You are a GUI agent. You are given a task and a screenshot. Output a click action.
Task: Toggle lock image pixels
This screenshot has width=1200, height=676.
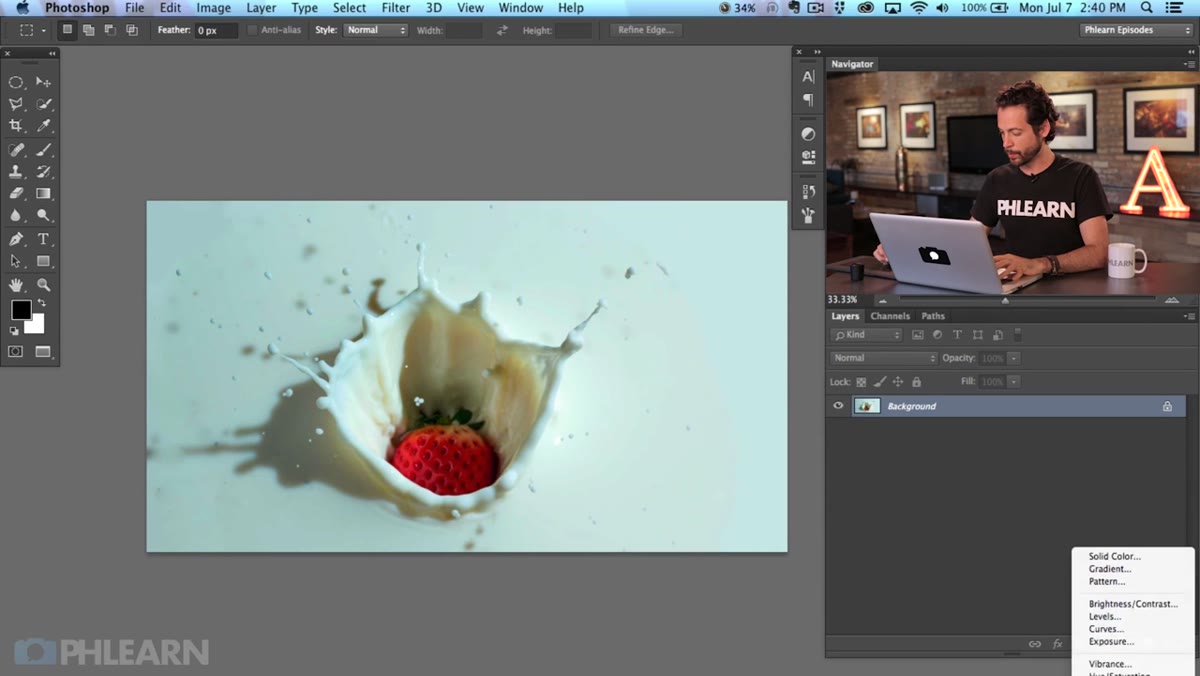click(x=880, y=382)
